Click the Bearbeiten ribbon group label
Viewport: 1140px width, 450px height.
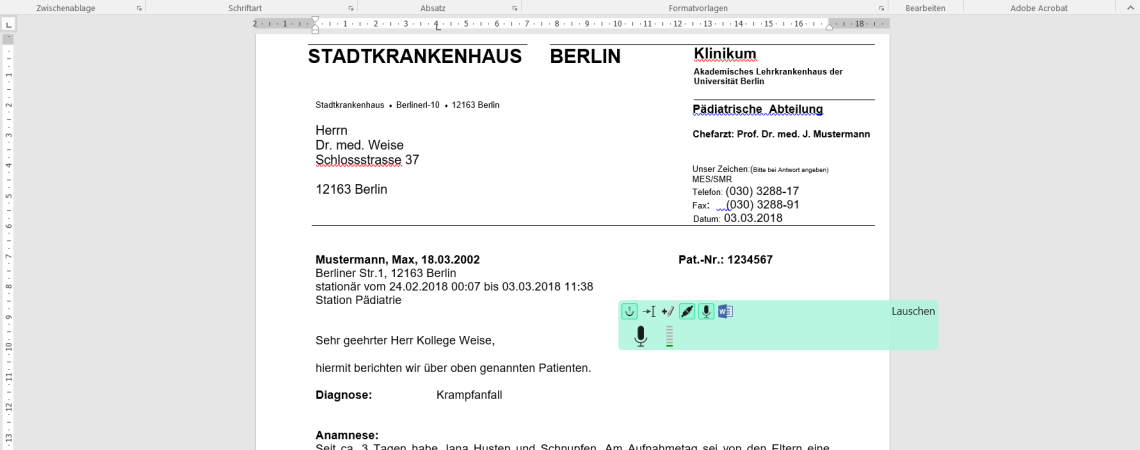[926, 8]
